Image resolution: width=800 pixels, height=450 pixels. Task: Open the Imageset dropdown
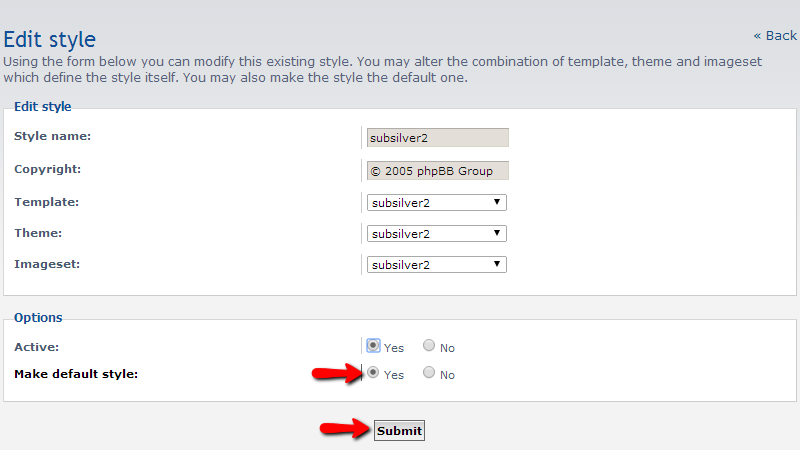[437, 265]
